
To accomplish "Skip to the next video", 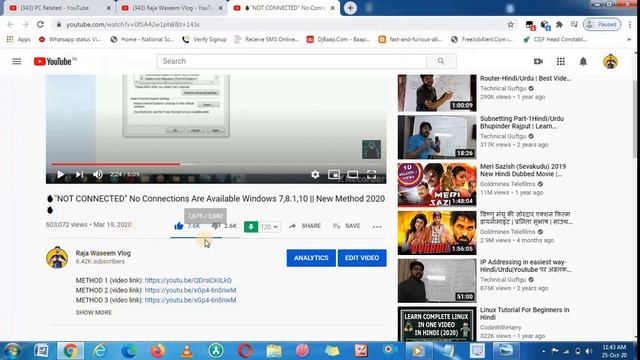I will tap(80, 174).
